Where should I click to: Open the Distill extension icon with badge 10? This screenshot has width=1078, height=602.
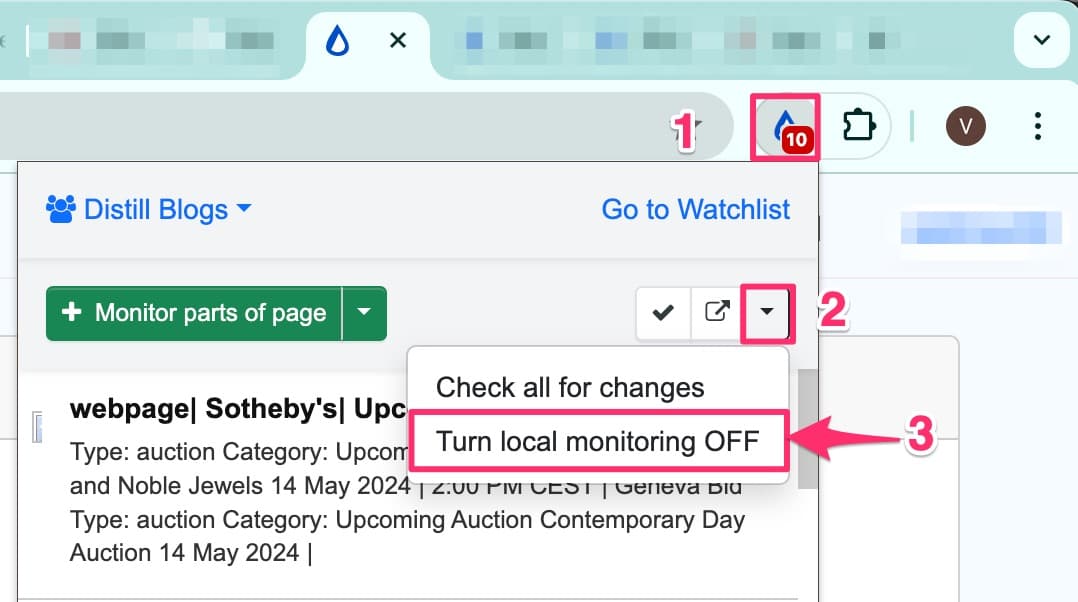tap(783, 126)
